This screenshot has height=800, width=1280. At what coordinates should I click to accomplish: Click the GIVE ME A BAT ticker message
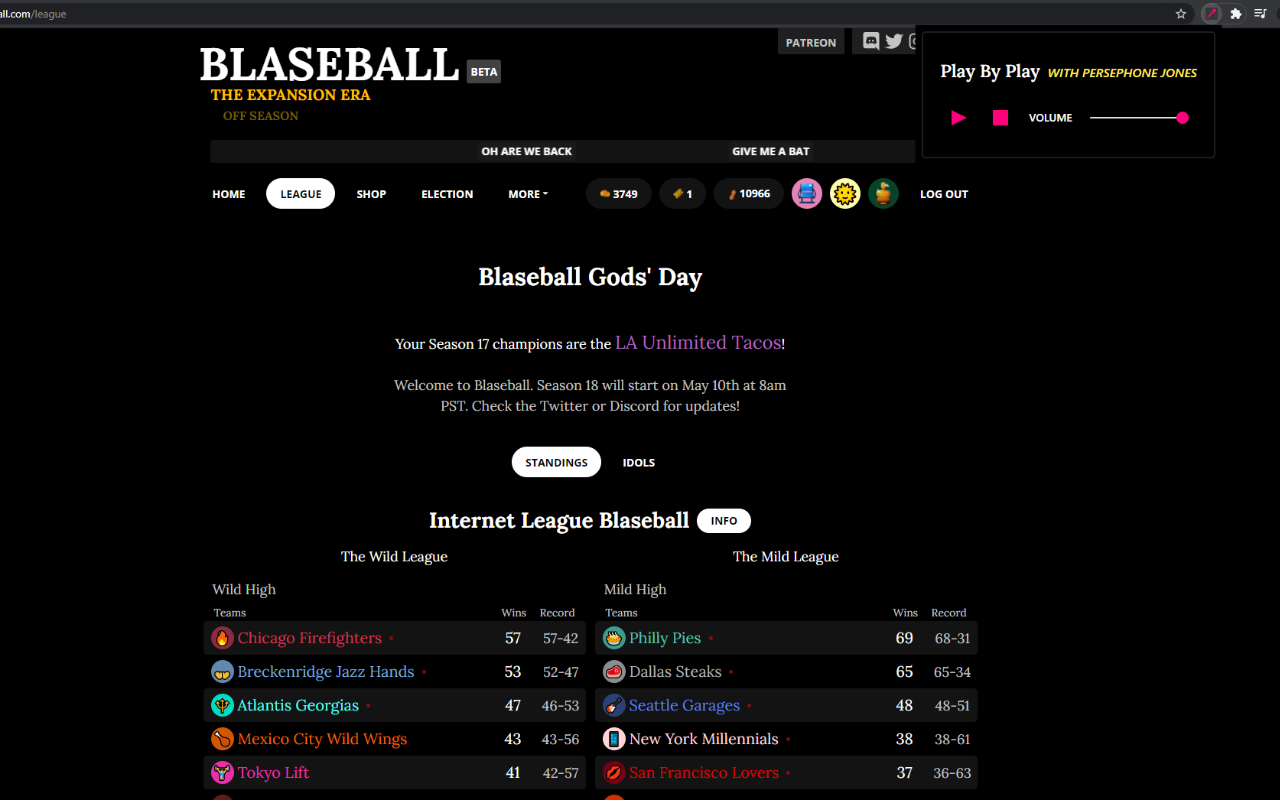tap(771, 151)
